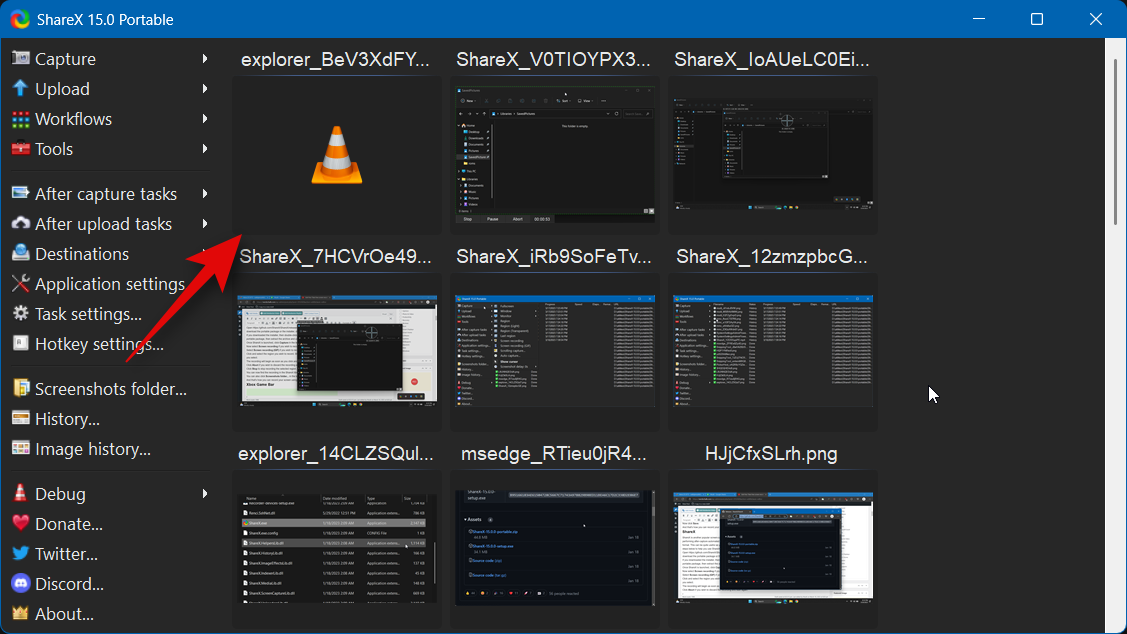Click the Upload arrow icon
This screenshot has height=634, width=1127.
tap(20, 89)
